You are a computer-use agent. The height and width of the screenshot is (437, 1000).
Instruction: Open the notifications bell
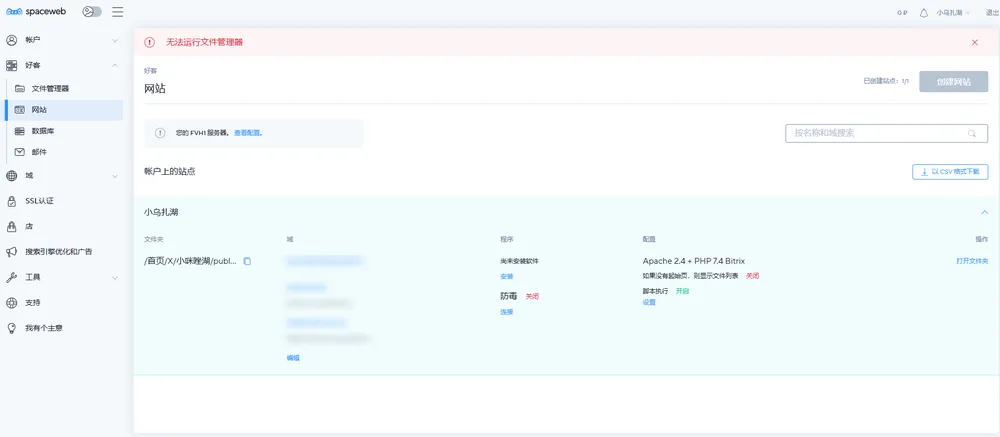point(923,13)
